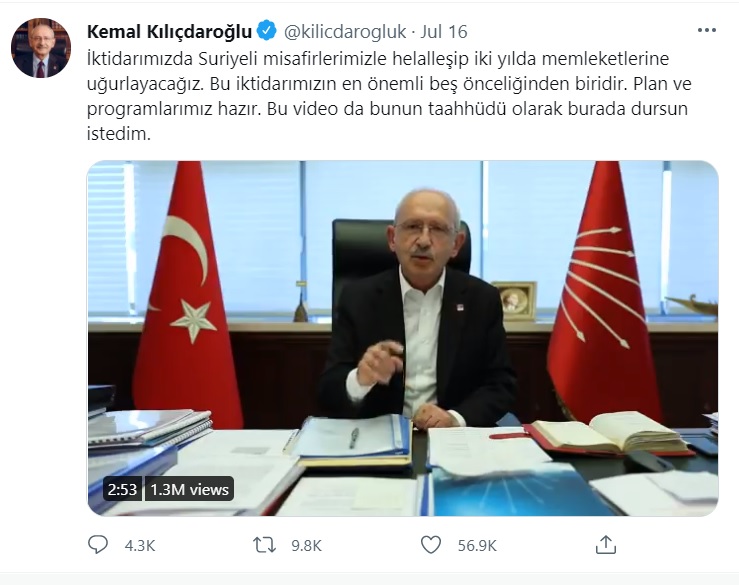Like the tweet with the heart icon
Screen dimensions: 739x585
[x=431, y=545]
